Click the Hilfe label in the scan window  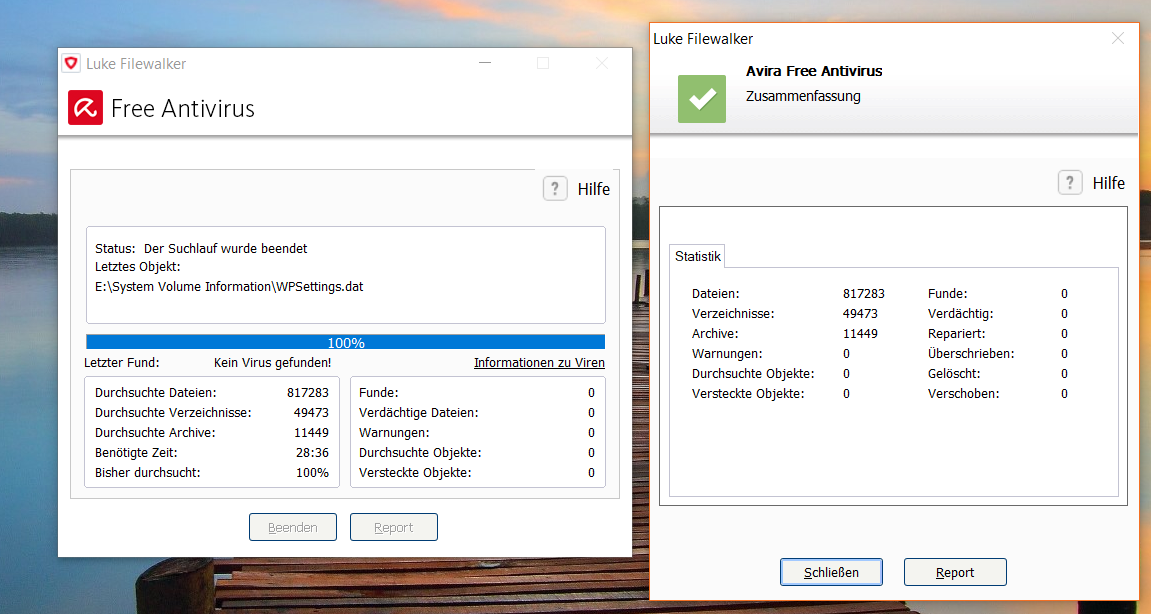tap(594, 189)
